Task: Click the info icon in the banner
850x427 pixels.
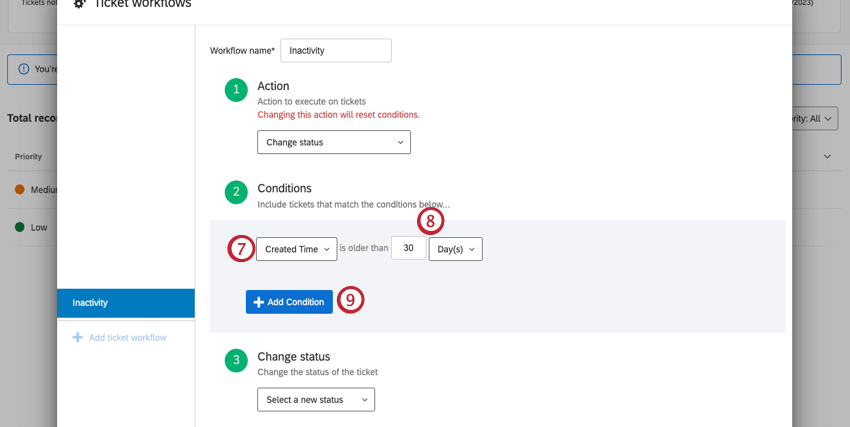Action: pyautogui.click(x=23, y=70)
